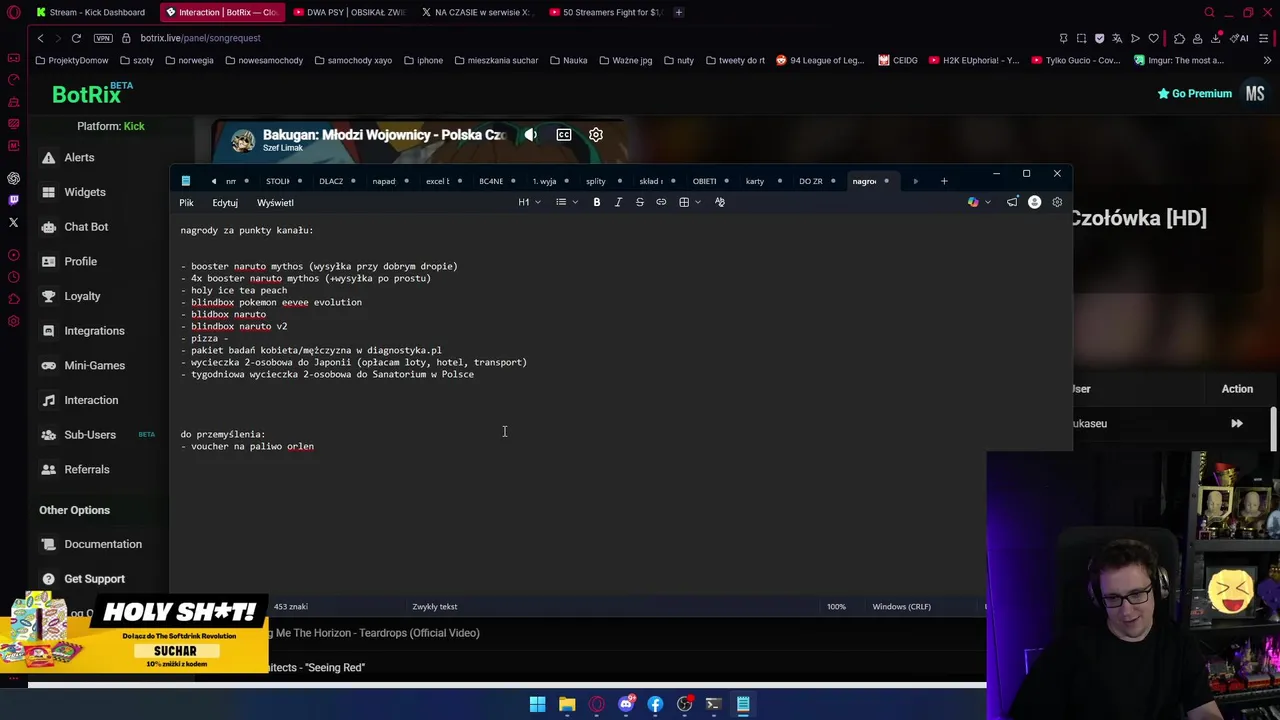Click the Notepad account profile icon
This screenshot has height=720, width=1280.
[x=1035, y=202]
